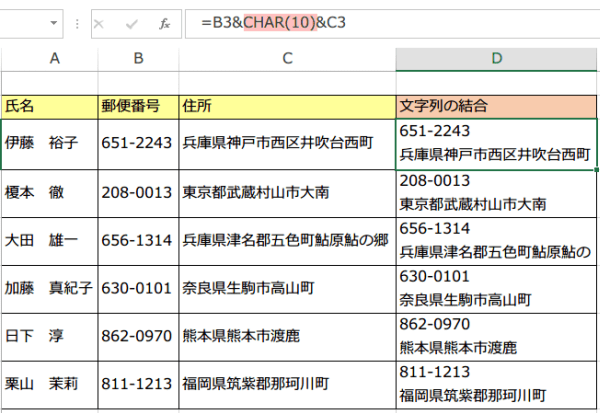Select address cell 福岡県筑紫郡那珂川町 in column C
Viewport: 600px width, 413px height.
287,385
